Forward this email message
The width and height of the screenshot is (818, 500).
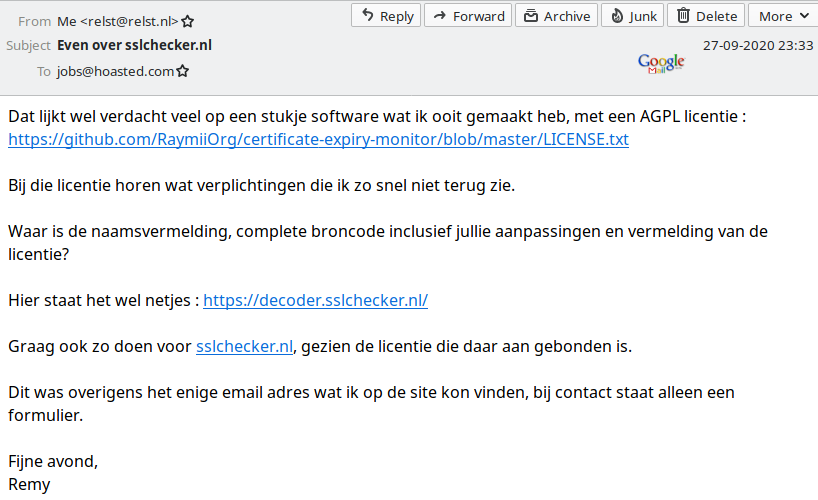467,16
